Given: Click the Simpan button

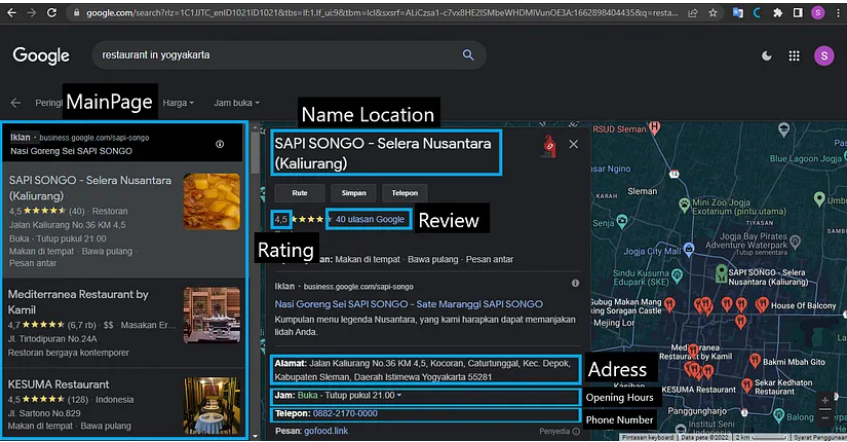Looking at the screenshot, I should point(354,193).
